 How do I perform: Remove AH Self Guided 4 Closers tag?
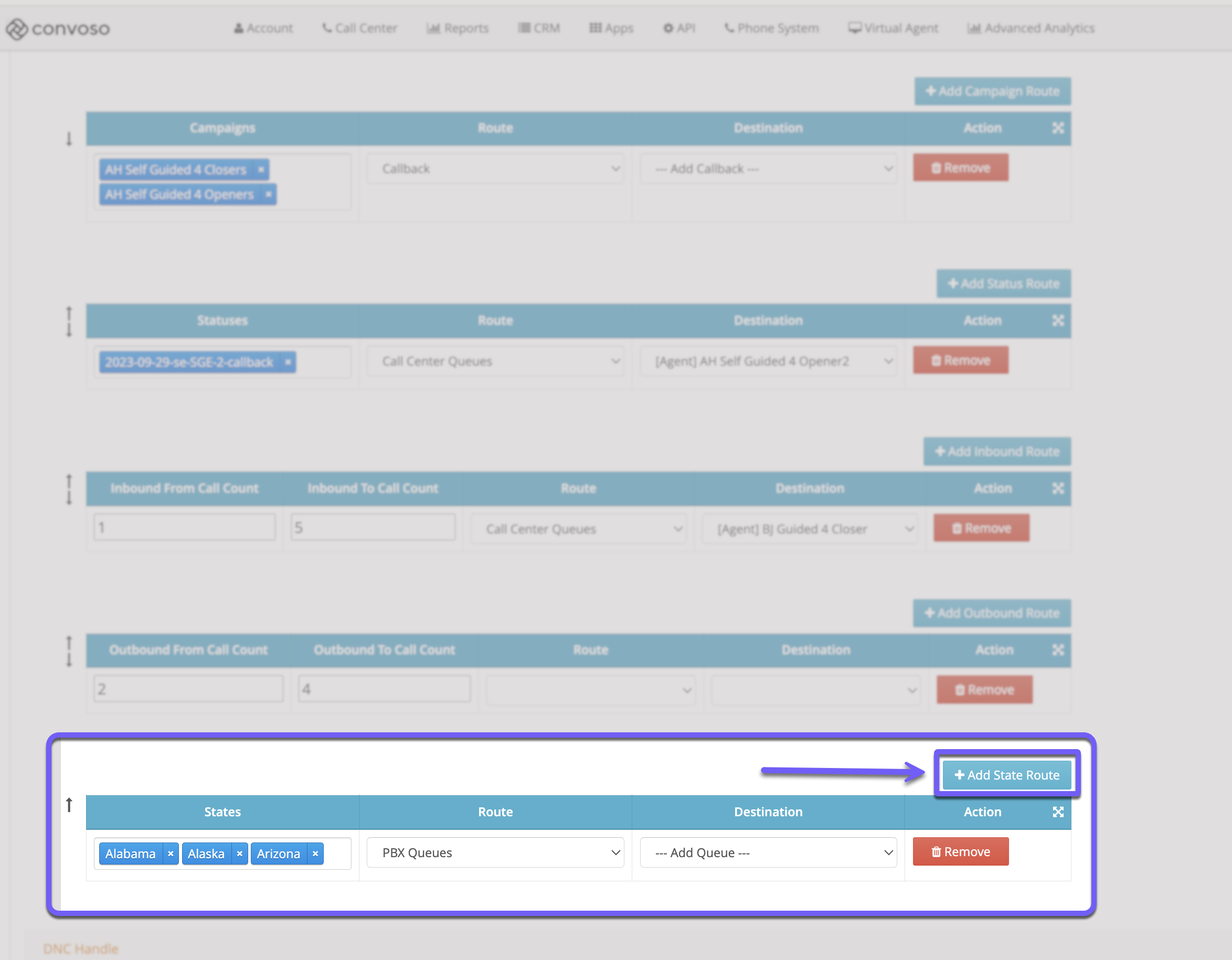click(261, 169)
